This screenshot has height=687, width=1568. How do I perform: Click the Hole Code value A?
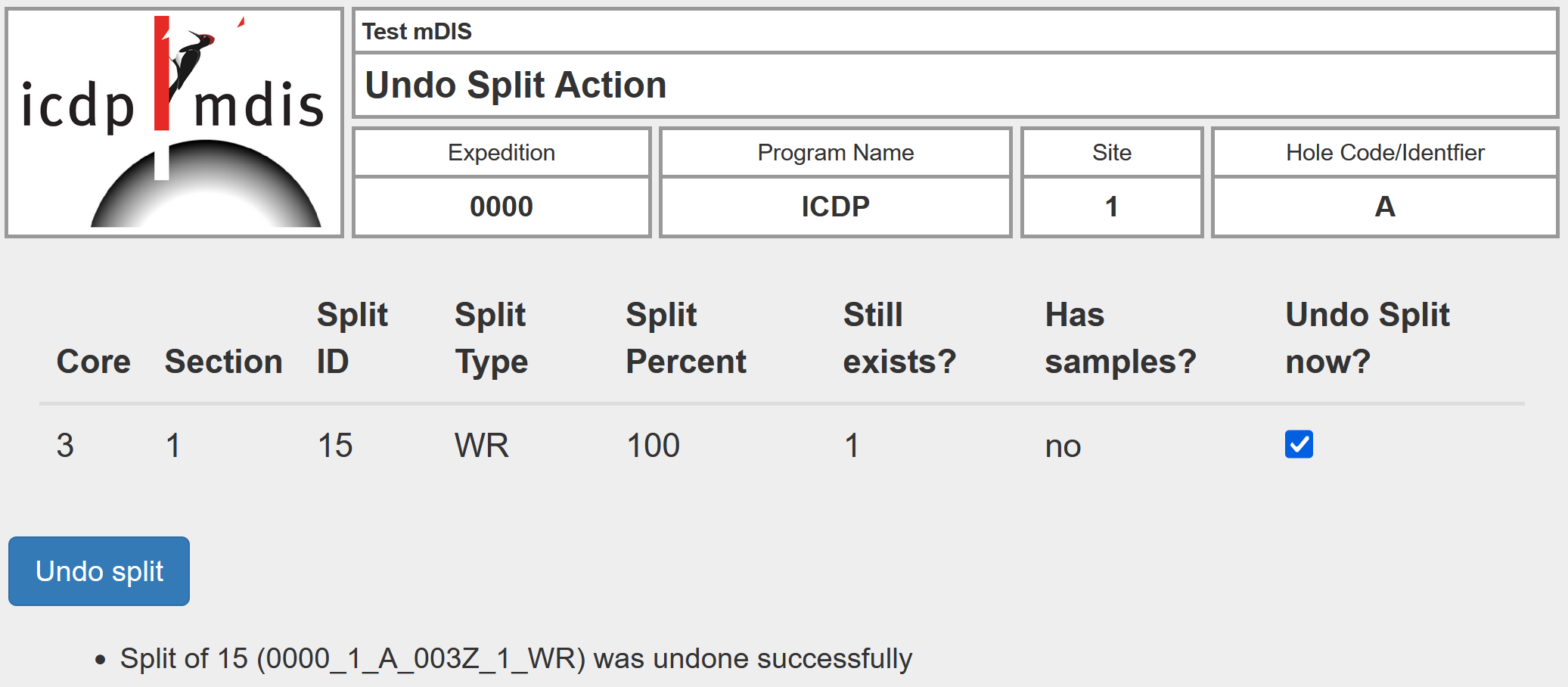(1384, 207)
